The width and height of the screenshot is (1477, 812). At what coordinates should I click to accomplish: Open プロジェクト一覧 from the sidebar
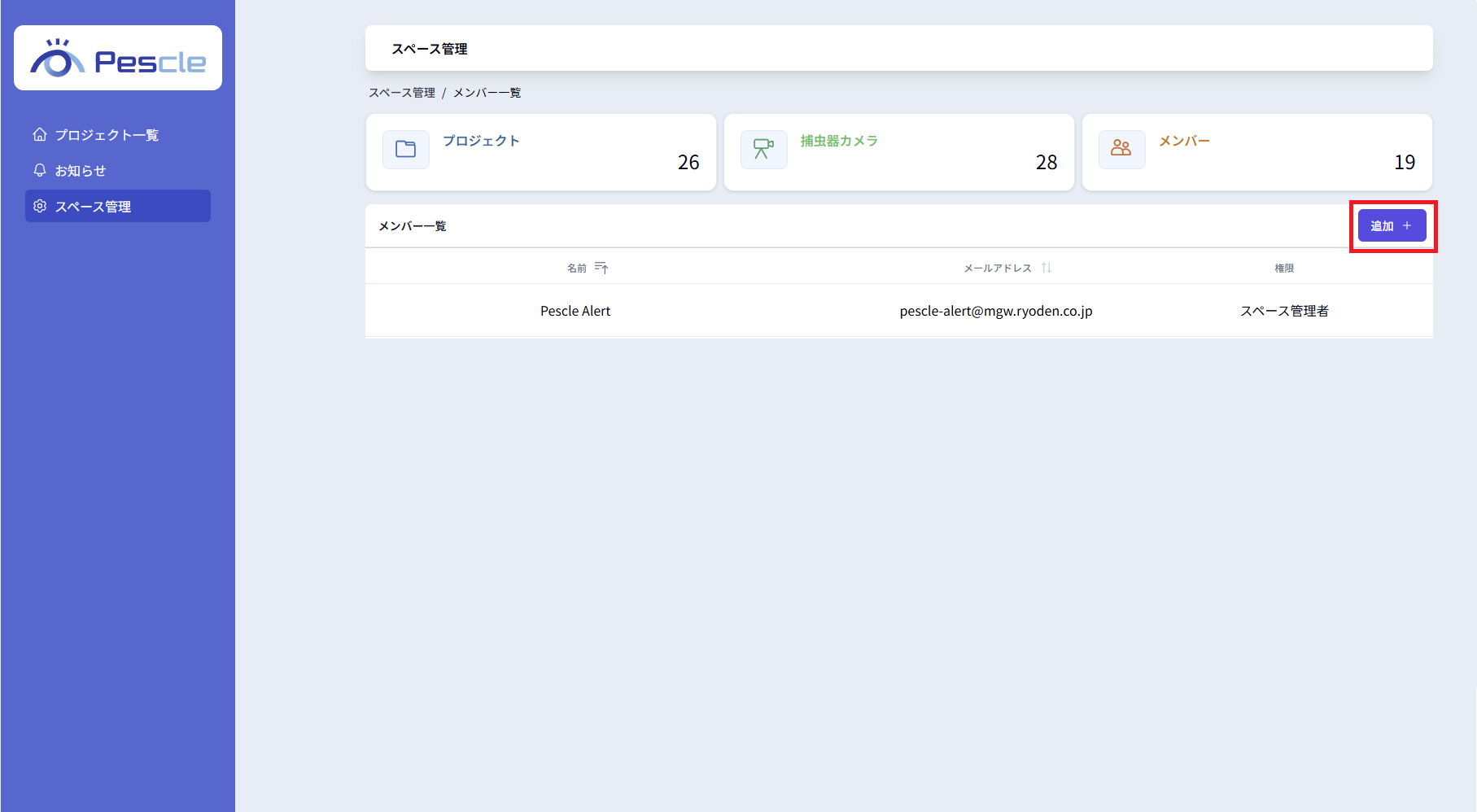point(107,135)
